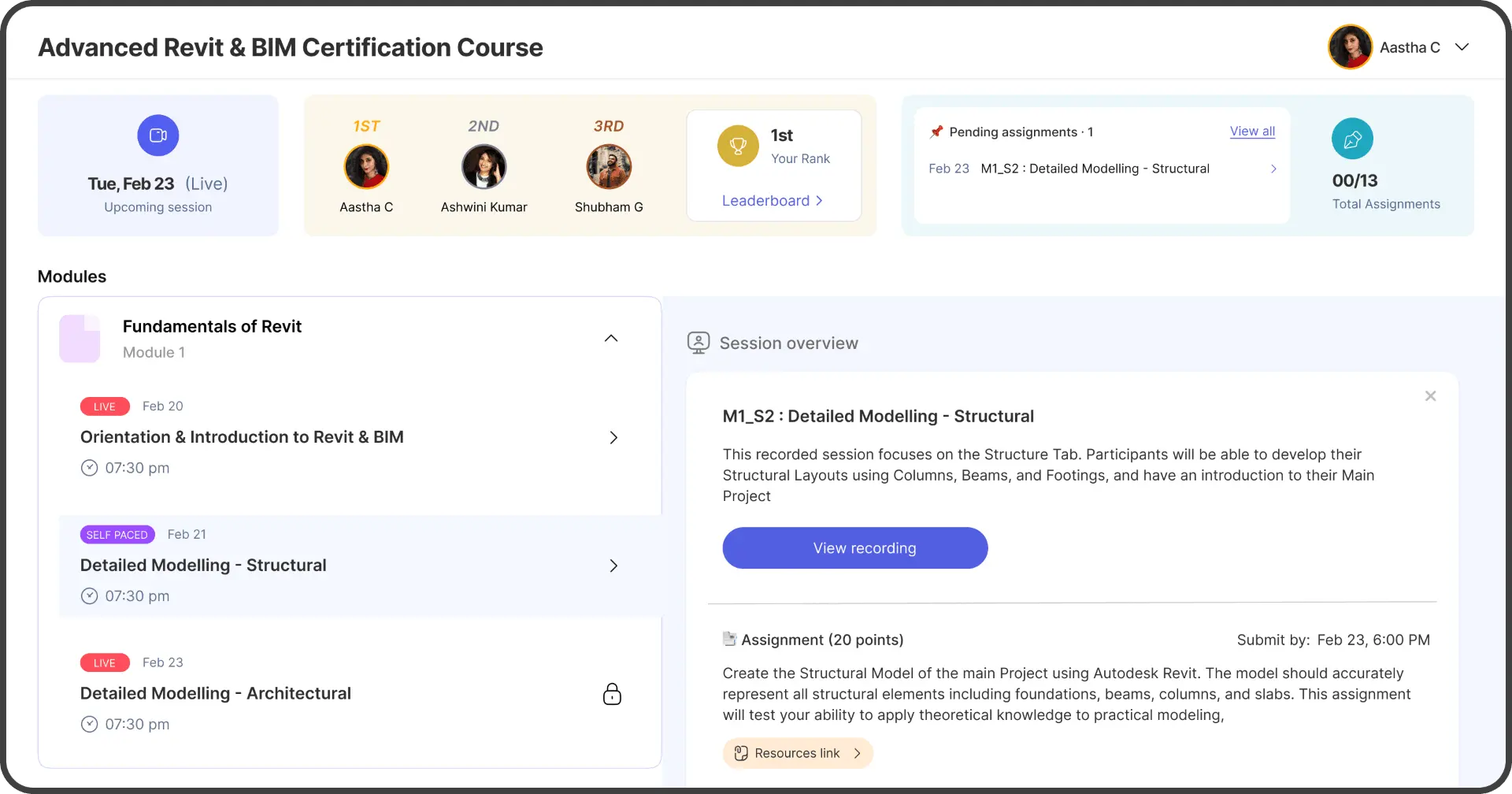The width and height of the screenshot is (1512, 794).
Task: Click the LIVE badge dated Feb 20
Action: click(x=105, y=406)
